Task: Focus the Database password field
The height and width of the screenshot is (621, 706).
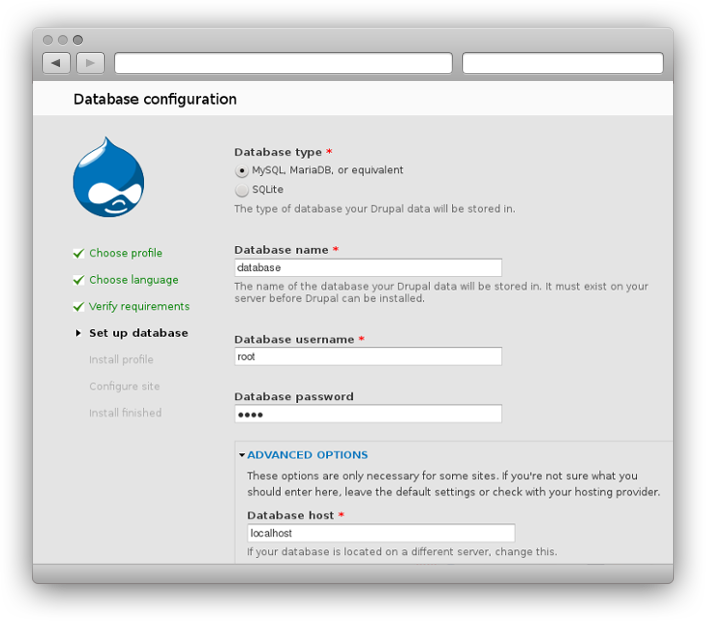Action: 368,414
